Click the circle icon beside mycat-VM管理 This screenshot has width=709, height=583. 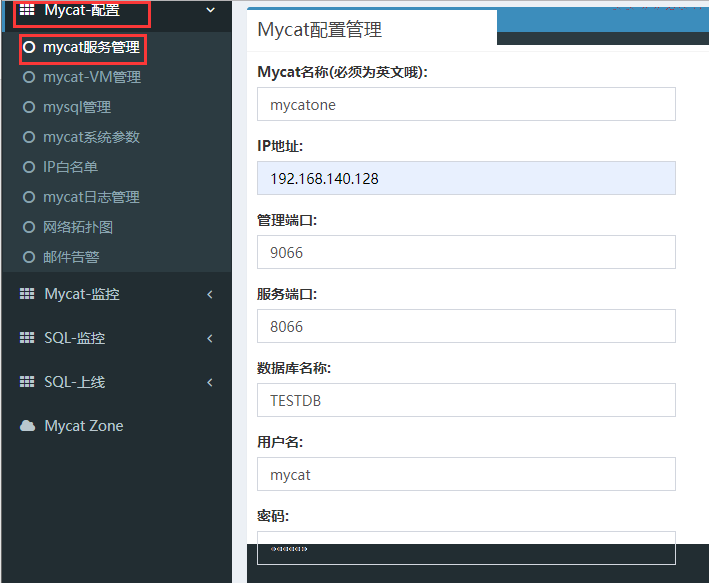tap(29, 77)
